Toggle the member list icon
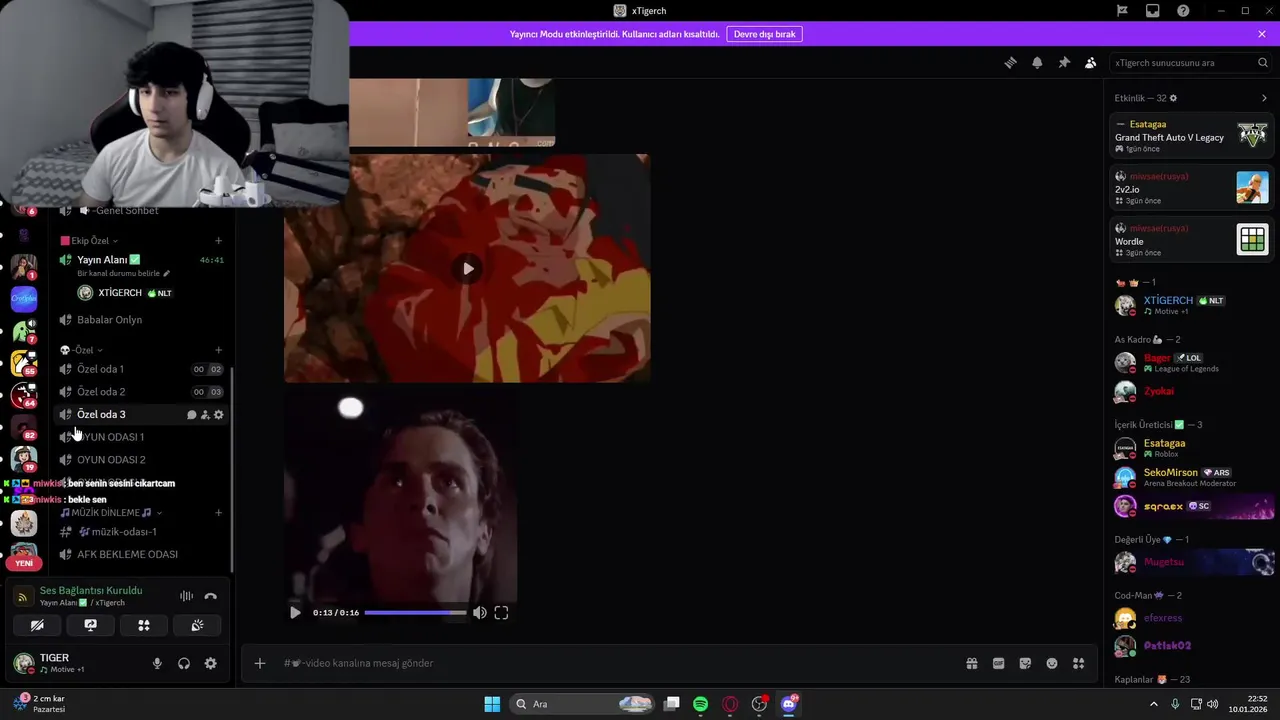This screenshot has height=720, width=1280. [x=1091, y=63]
